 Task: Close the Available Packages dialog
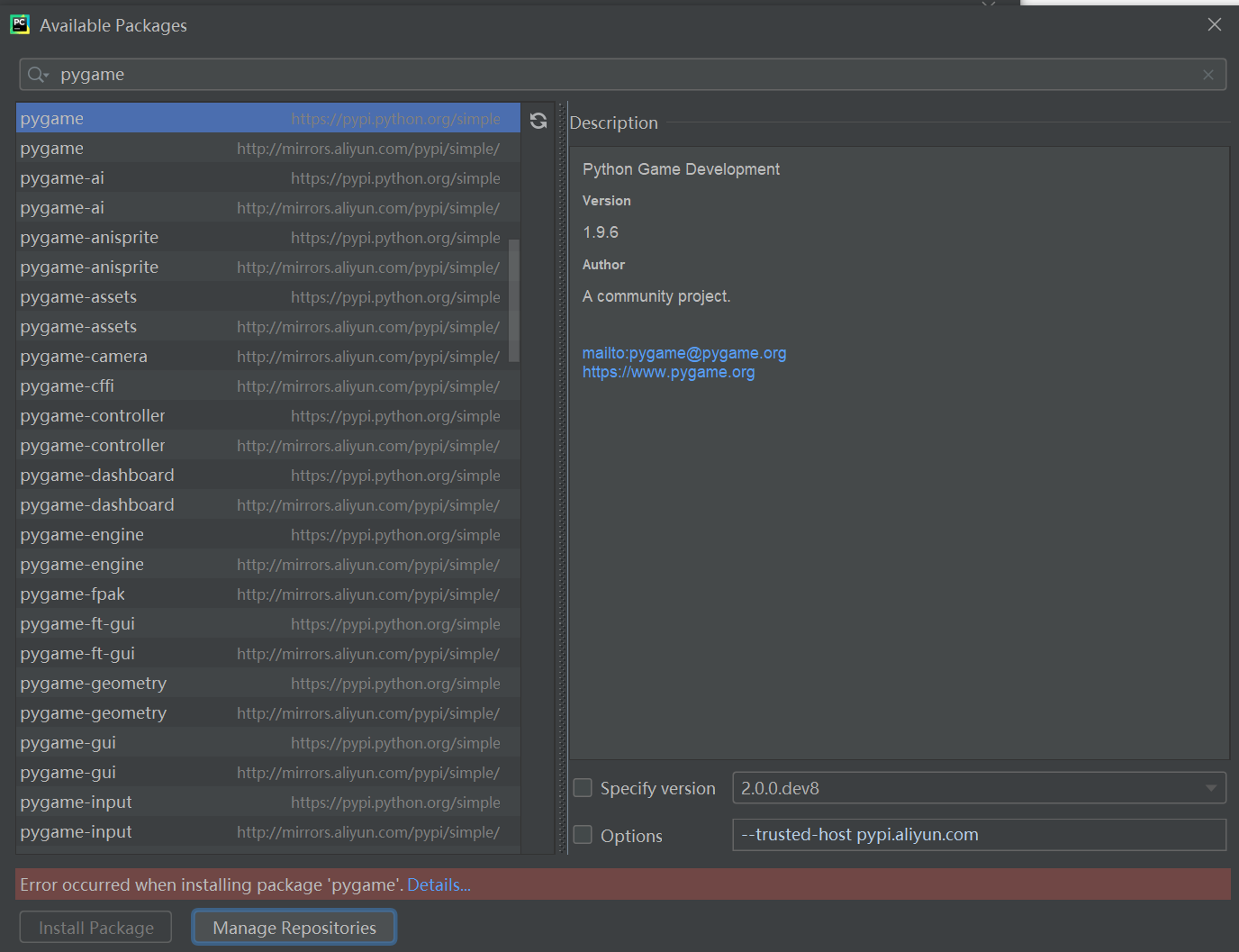[x=1215, y=24]
